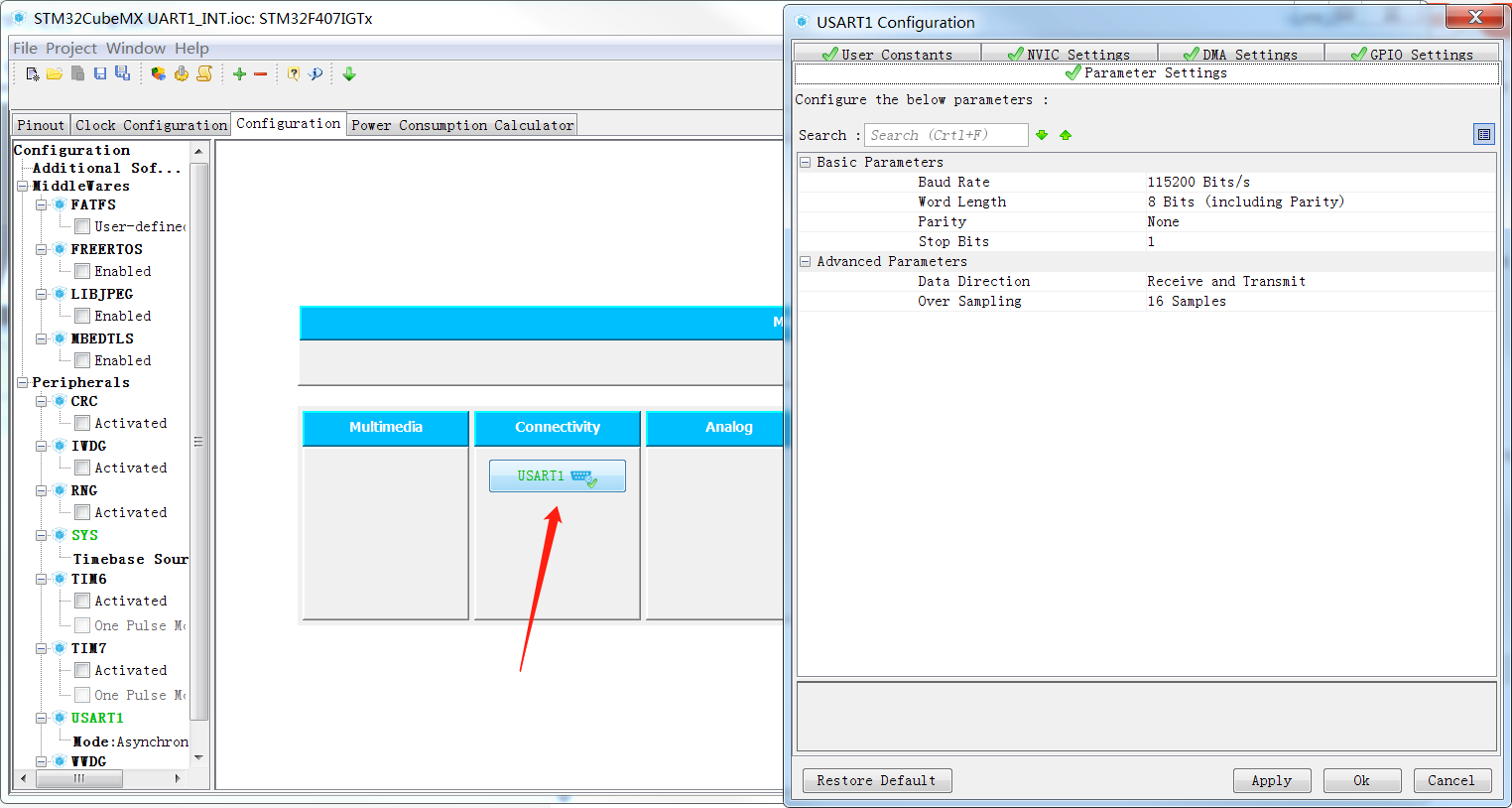Click the RNG cube icon in tree
Image resolution: width=1512 pixels, height=808 pixels.
pos(60,490)
